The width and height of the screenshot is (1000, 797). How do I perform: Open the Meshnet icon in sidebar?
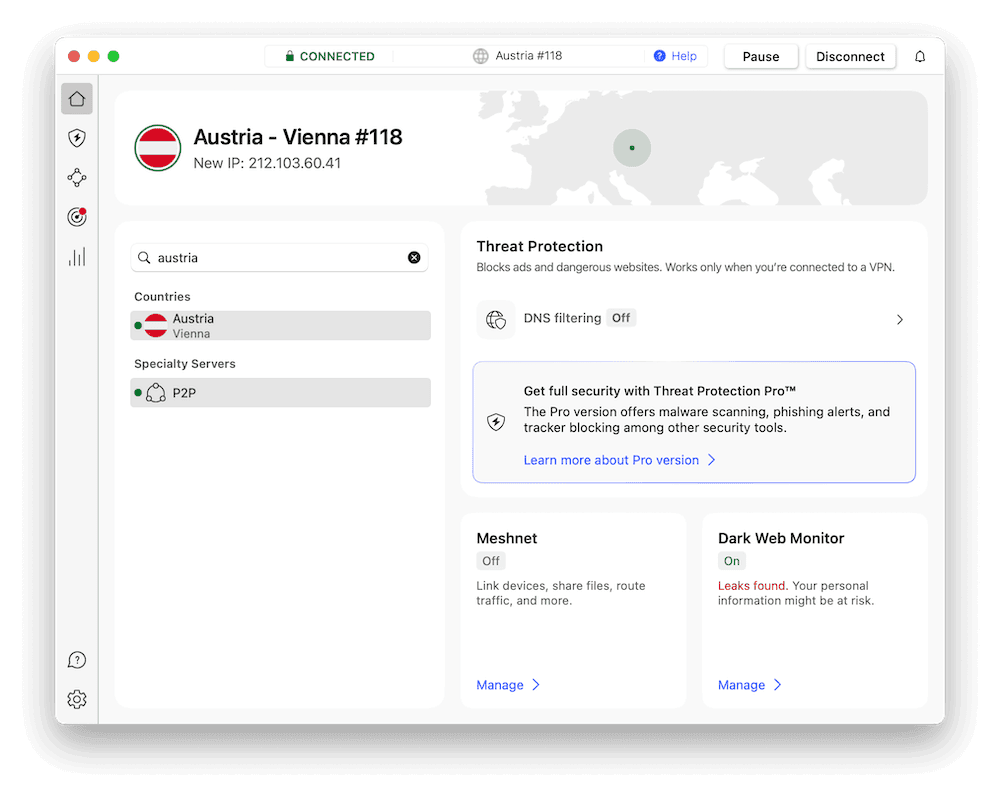coord(77,177)
